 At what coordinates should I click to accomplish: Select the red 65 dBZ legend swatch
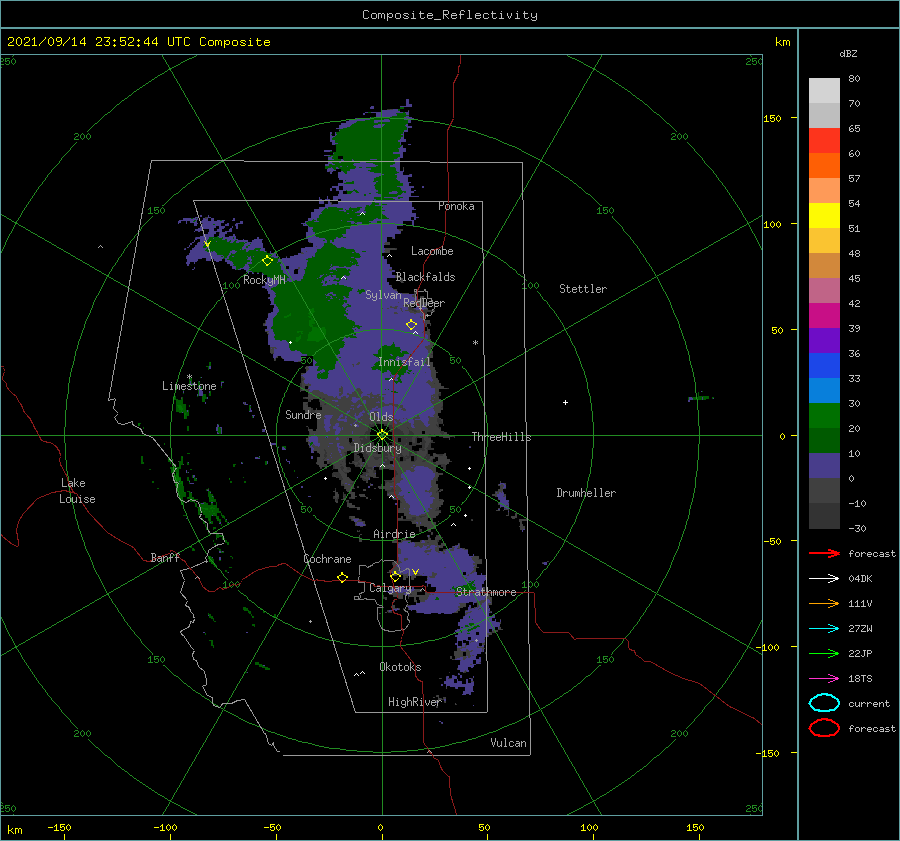pos(824,141)
